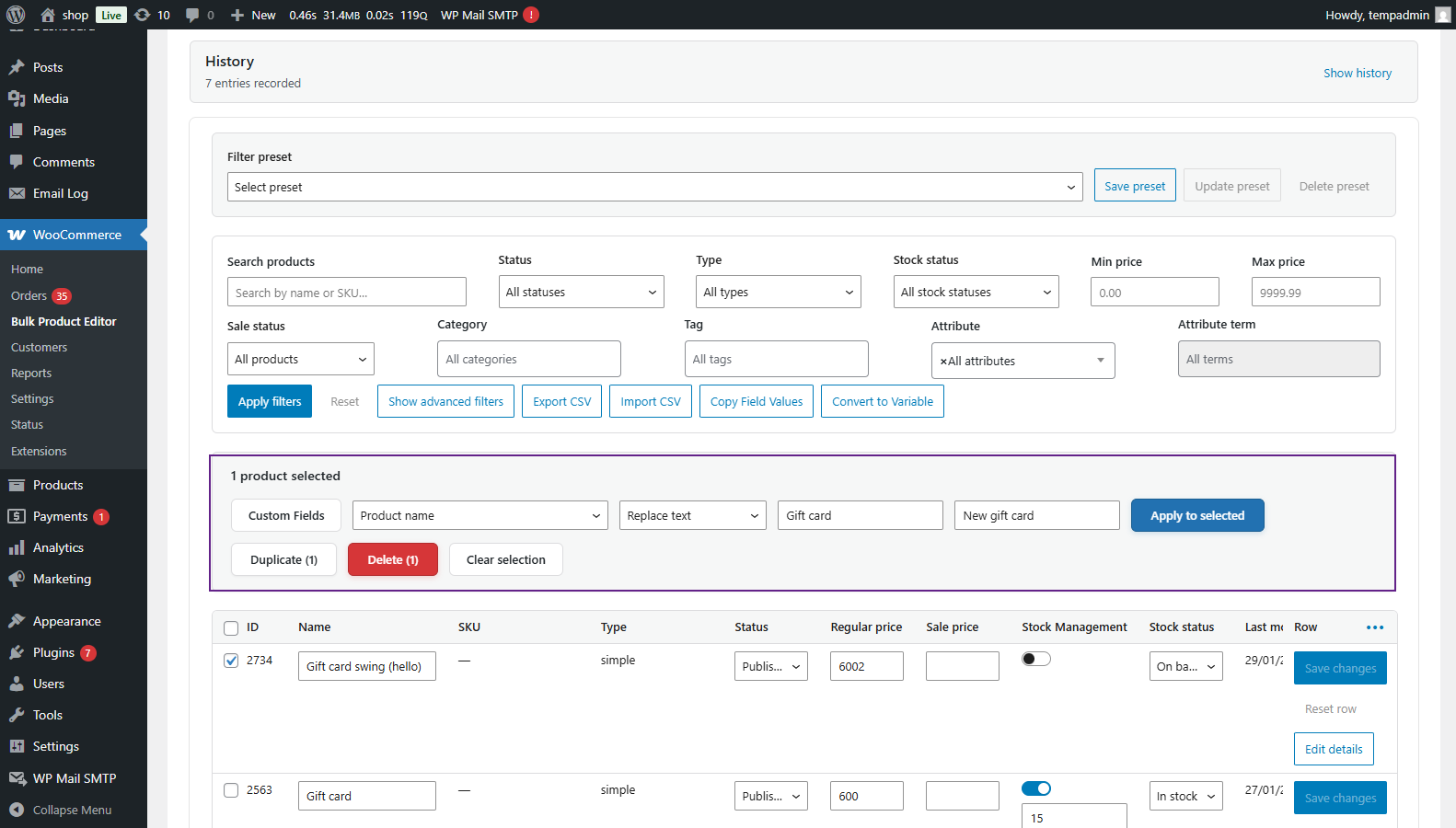Check the select-all checkbox beside ID
Viewport: 1456px width, 828px height.
[x=231, y=628]
